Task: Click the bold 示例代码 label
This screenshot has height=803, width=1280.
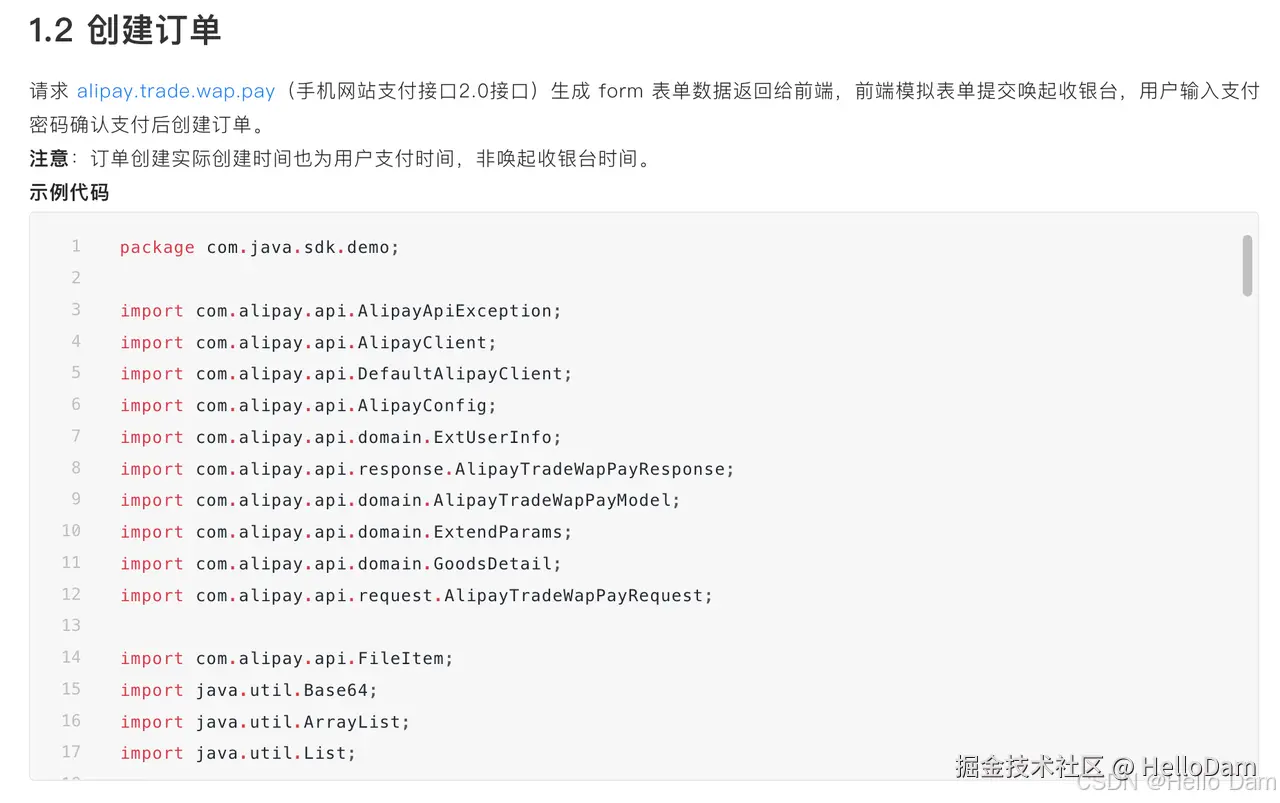Action: pyautogui.click(x=69, y=193)
